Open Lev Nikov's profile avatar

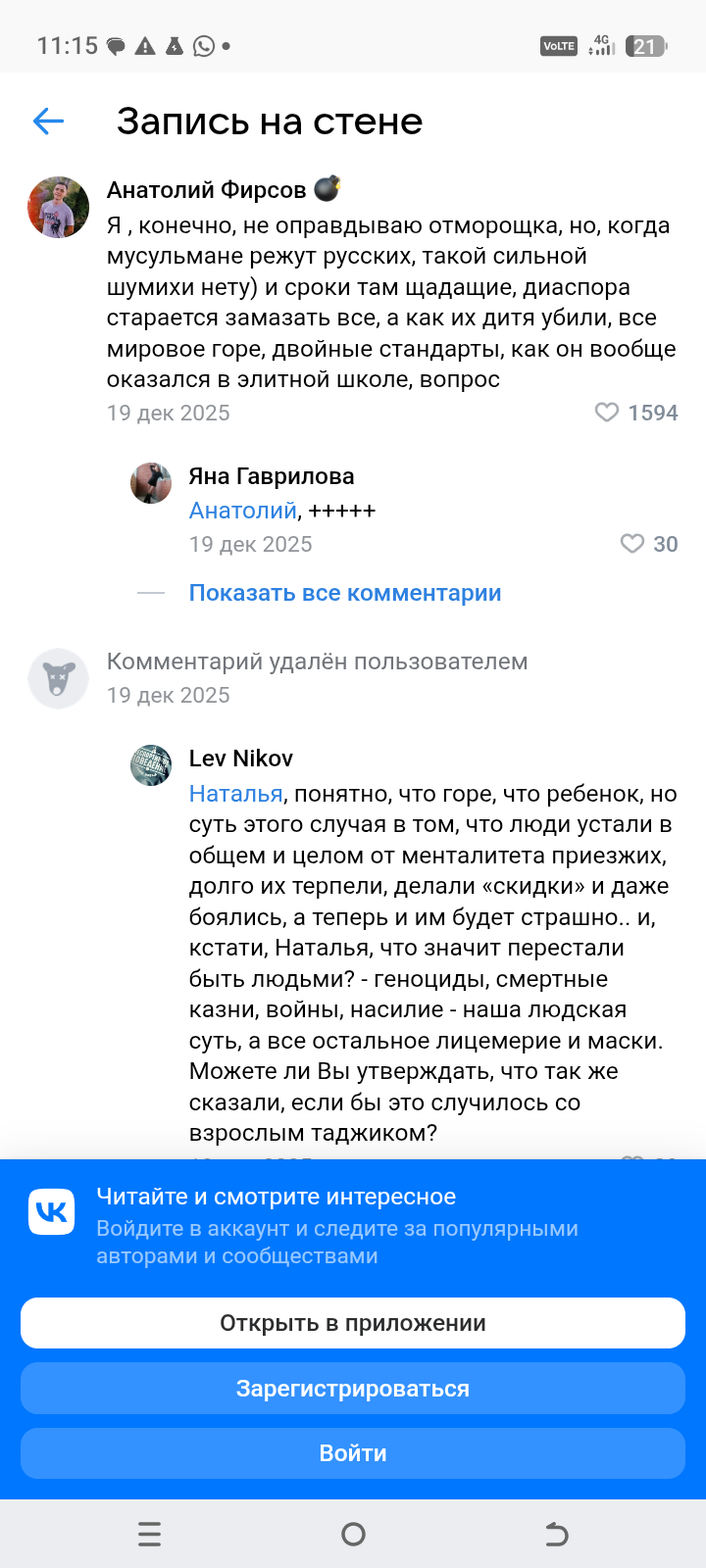tap(151, 764)
